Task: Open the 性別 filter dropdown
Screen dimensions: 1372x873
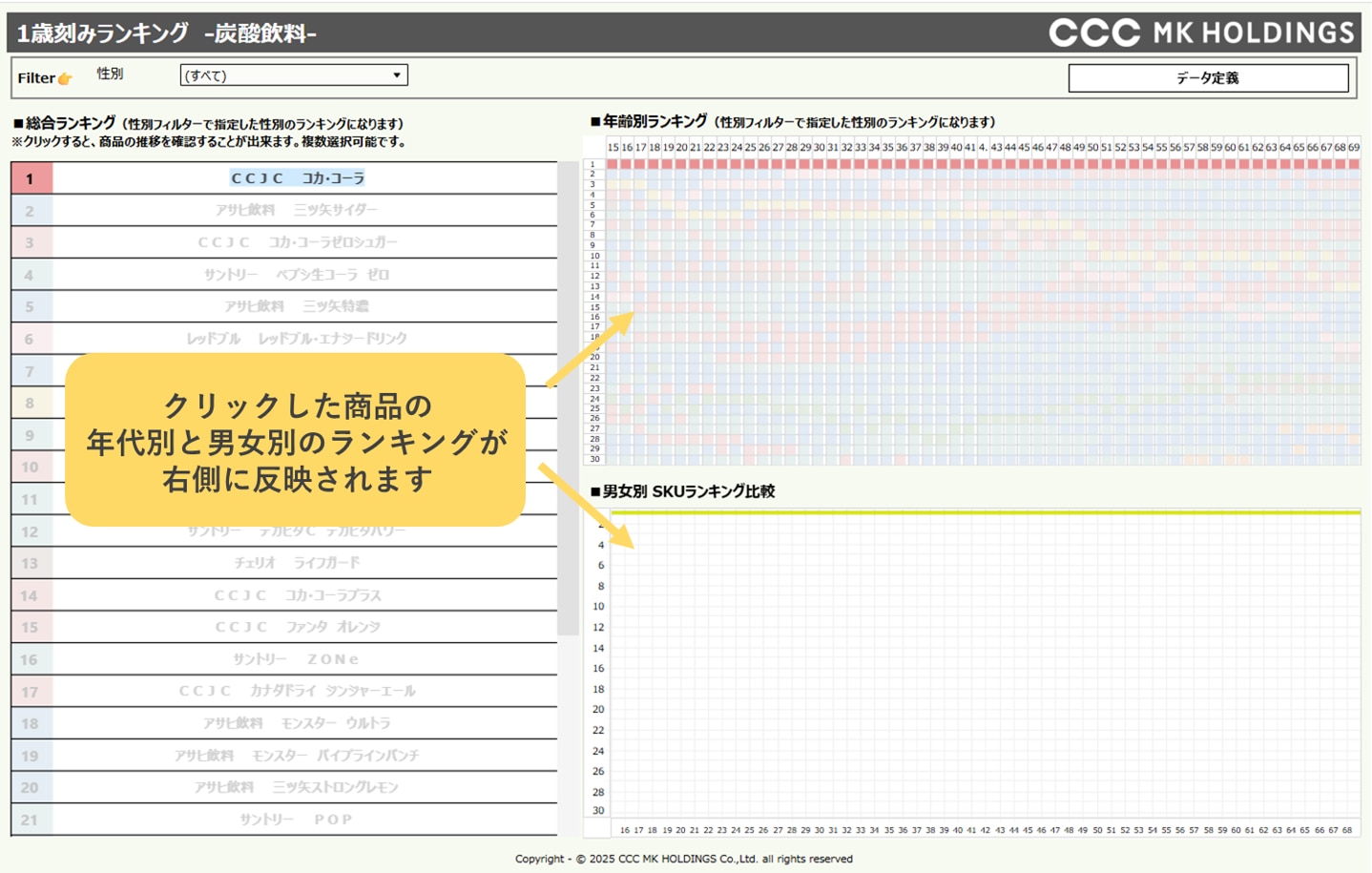Action: click(x=294, y=75)
